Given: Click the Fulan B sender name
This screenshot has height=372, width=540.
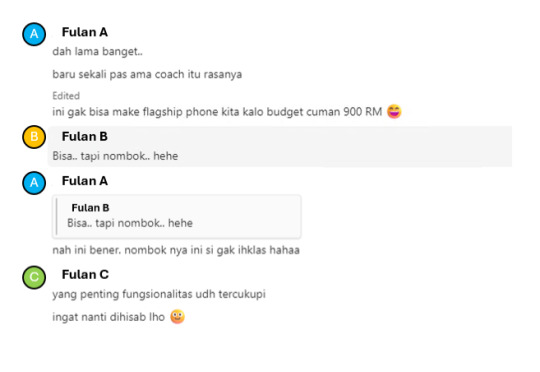Looking at the screenshot, I should pyautogui.click(x=85, y=136).
